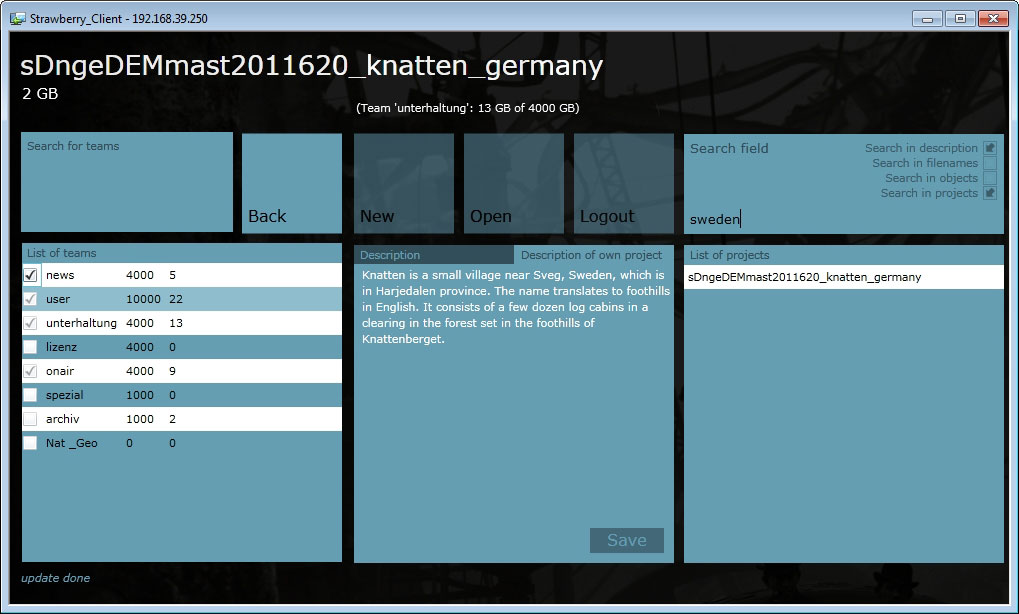1019x614 pixels.
Task: Log out using the Logout button
Action: (623, 184)
